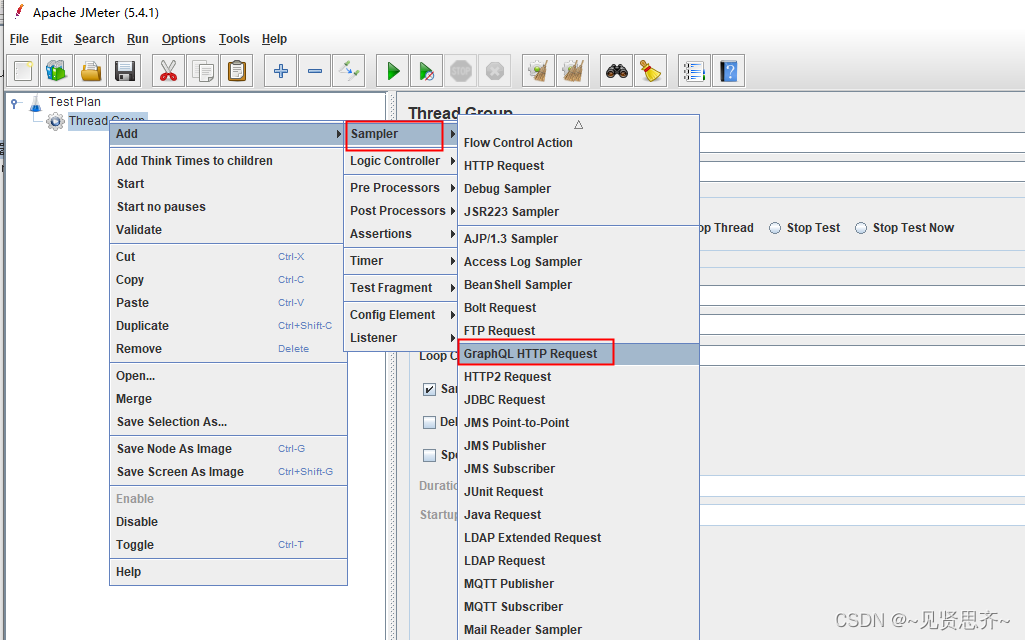The height and width of the screenshot is (640, 1025).
Task: Open the Function Helper list icon
Action: 694,71
